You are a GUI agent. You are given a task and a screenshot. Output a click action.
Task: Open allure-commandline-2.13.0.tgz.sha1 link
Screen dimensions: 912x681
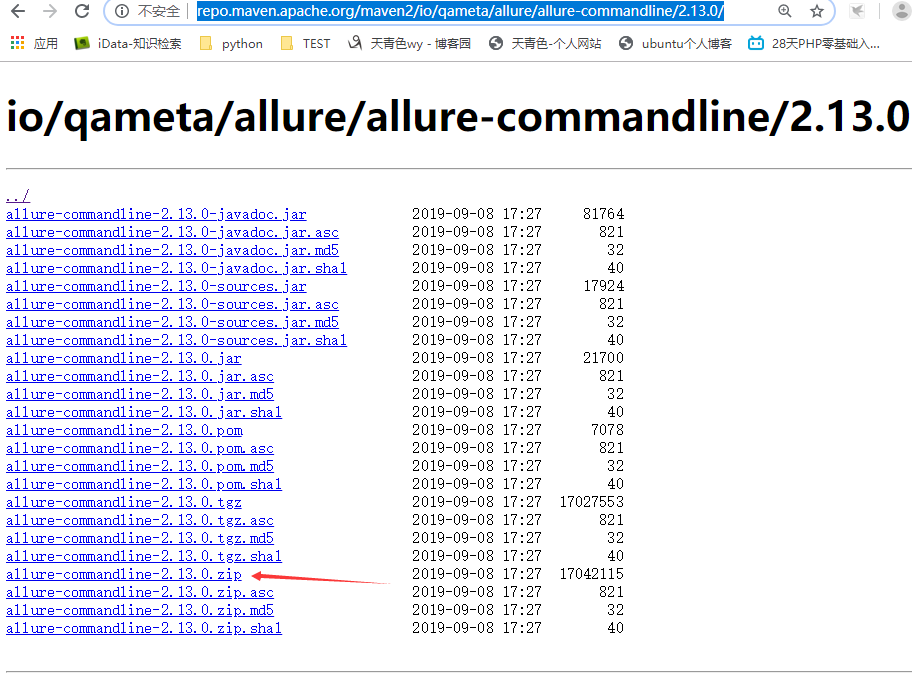[x=144, y=557]
